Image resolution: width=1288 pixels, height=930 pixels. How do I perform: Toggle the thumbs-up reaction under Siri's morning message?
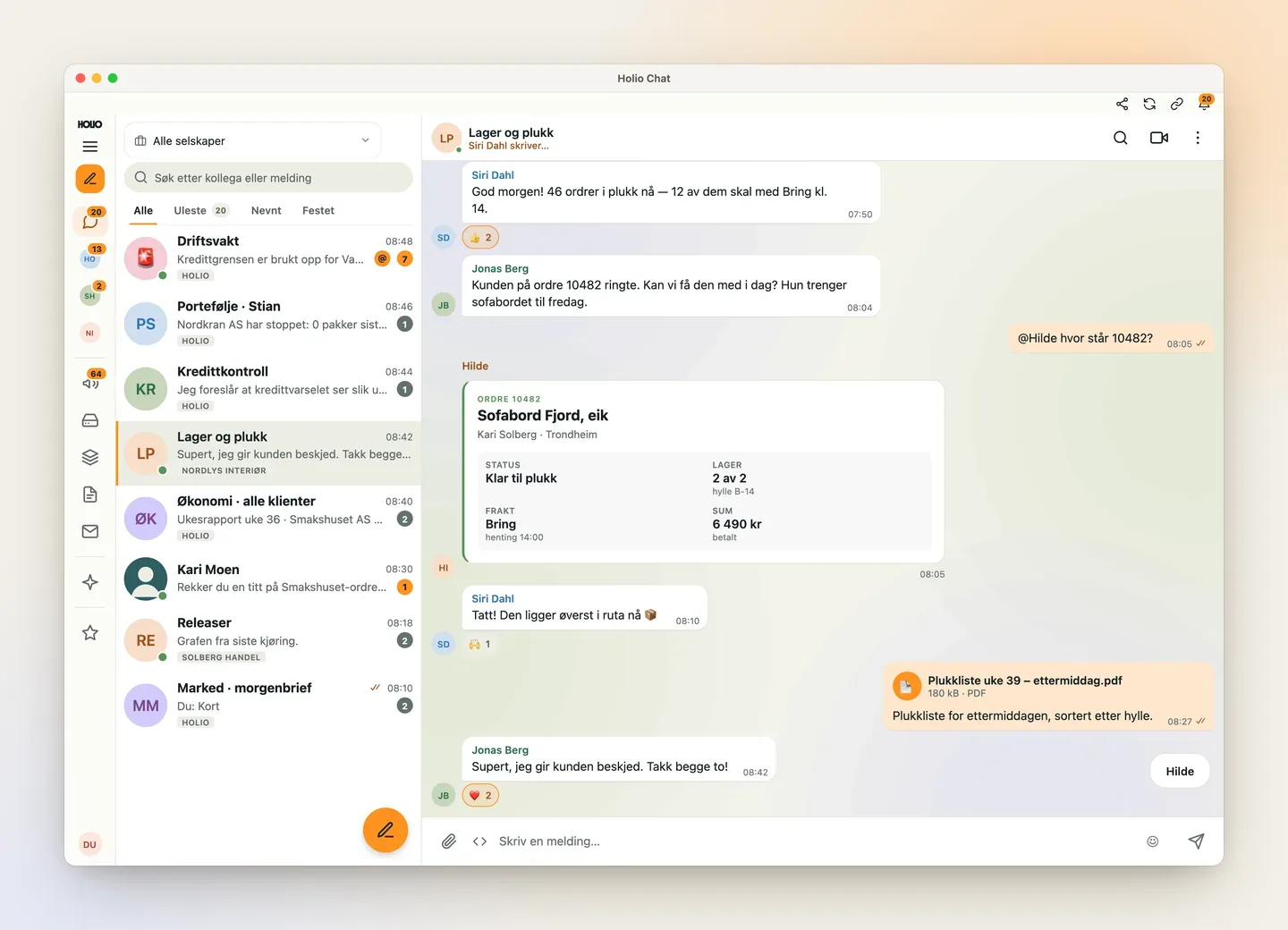pyautogui.click(x=480, y=238)
